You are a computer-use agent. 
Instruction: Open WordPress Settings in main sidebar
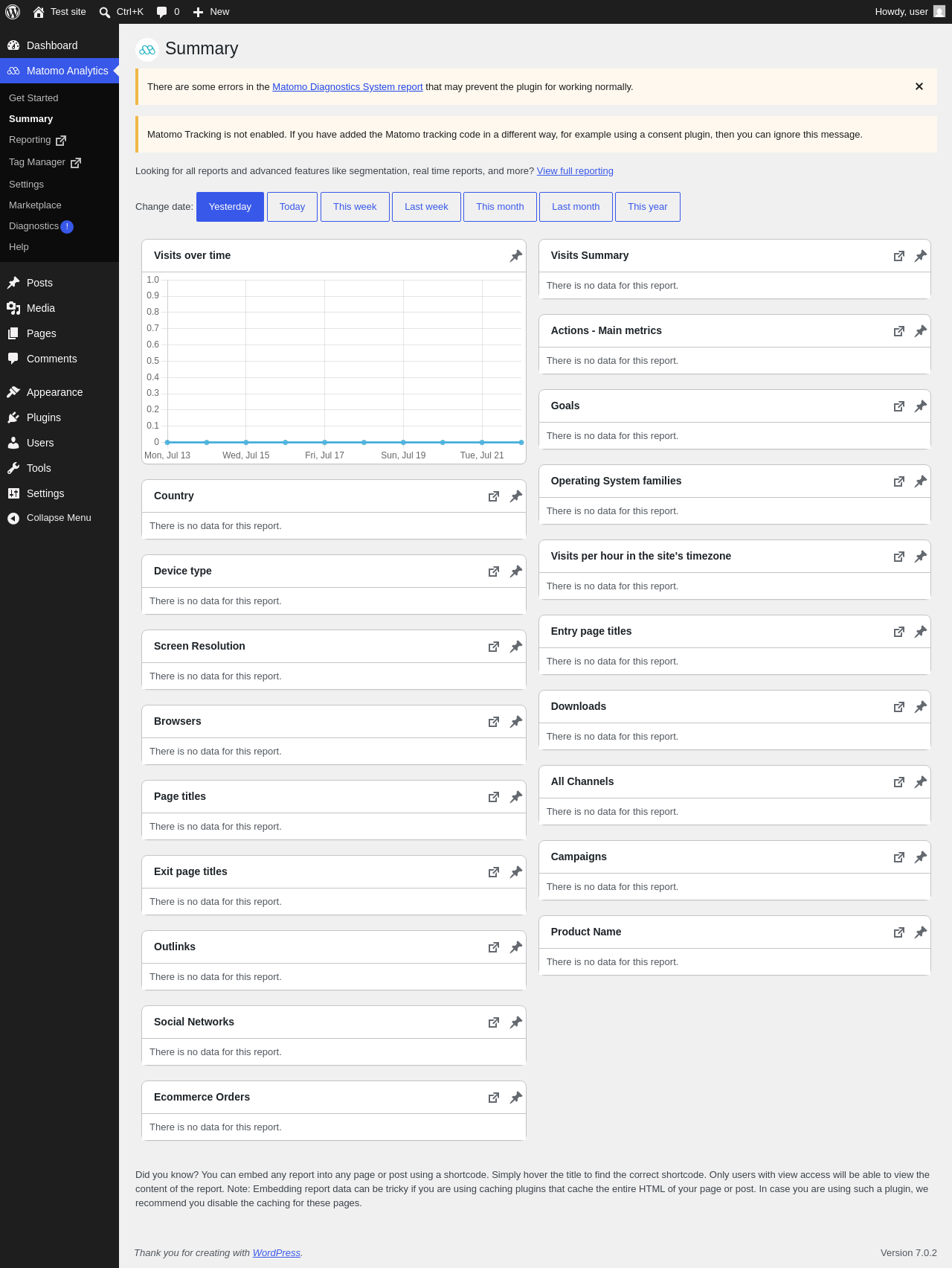(59, 493)
